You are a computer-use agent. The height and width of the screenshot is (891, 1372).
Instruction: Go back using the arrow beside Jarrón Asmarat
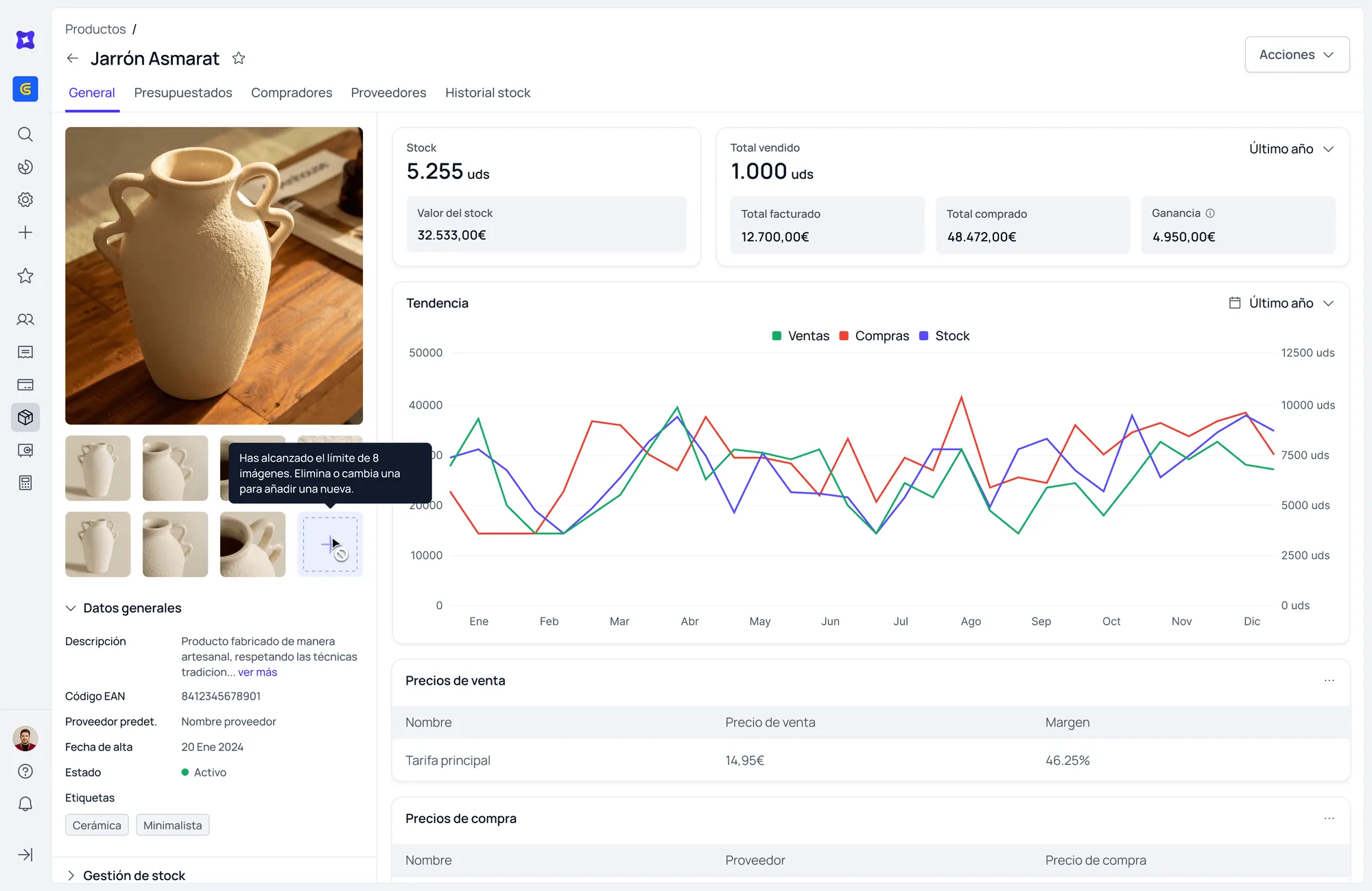[x=73, y=58]
